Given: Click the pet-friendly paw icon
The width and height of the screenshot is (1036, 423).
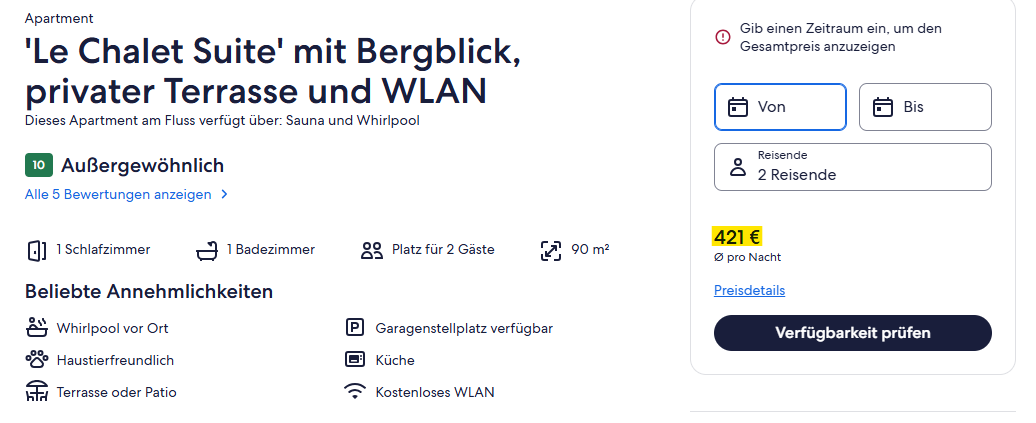Looking at the screenshot, I should pyautogui.click(x=37, y=360).
